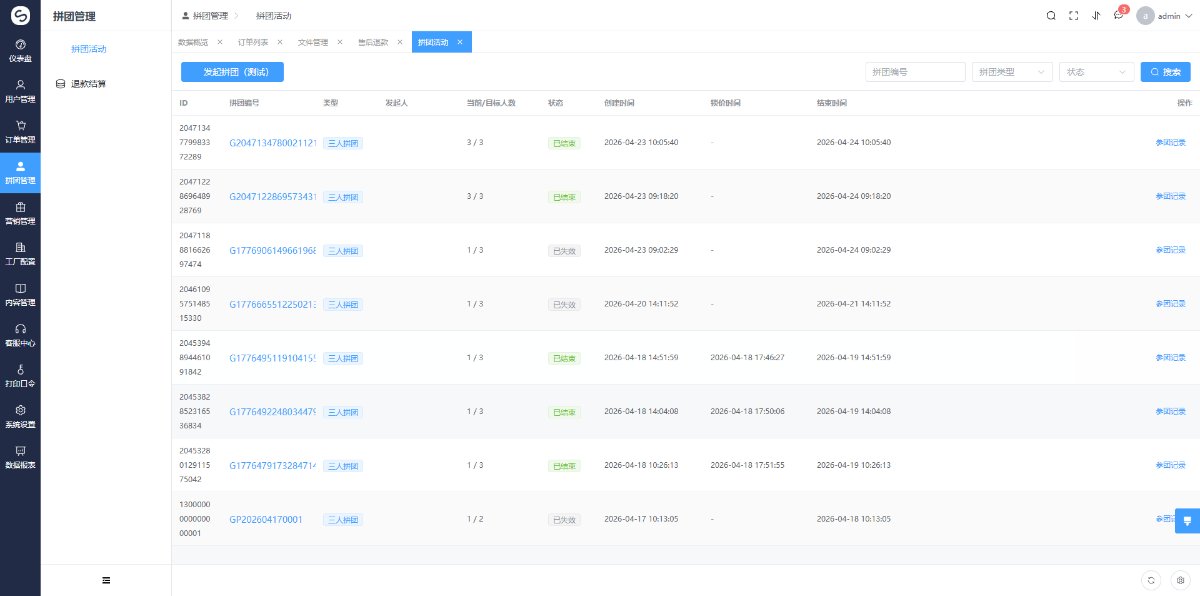Click the 拼团管理 breadcrumb

coord(210,16)
